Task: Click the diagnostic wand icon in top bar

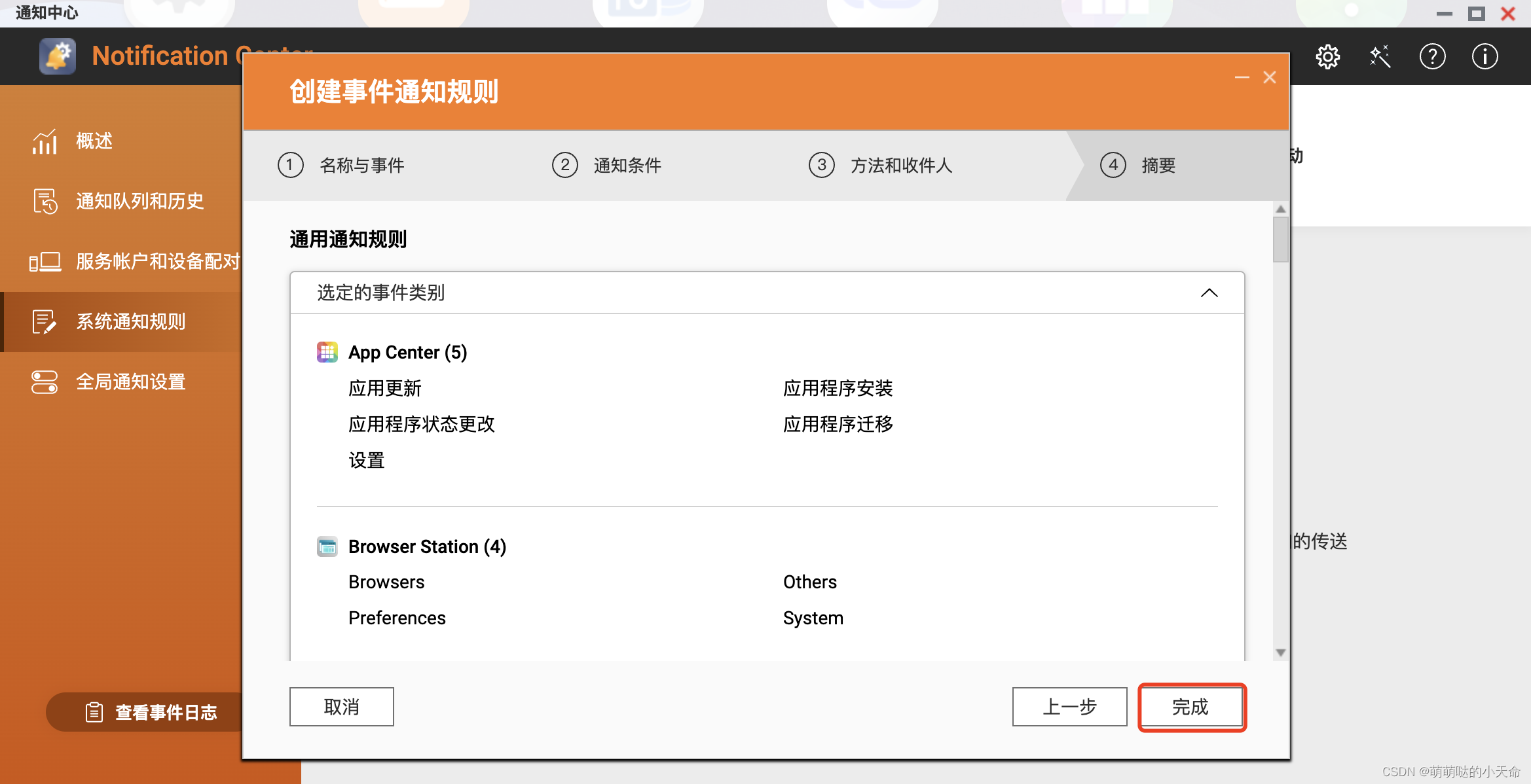Action: coord(1380,56)
